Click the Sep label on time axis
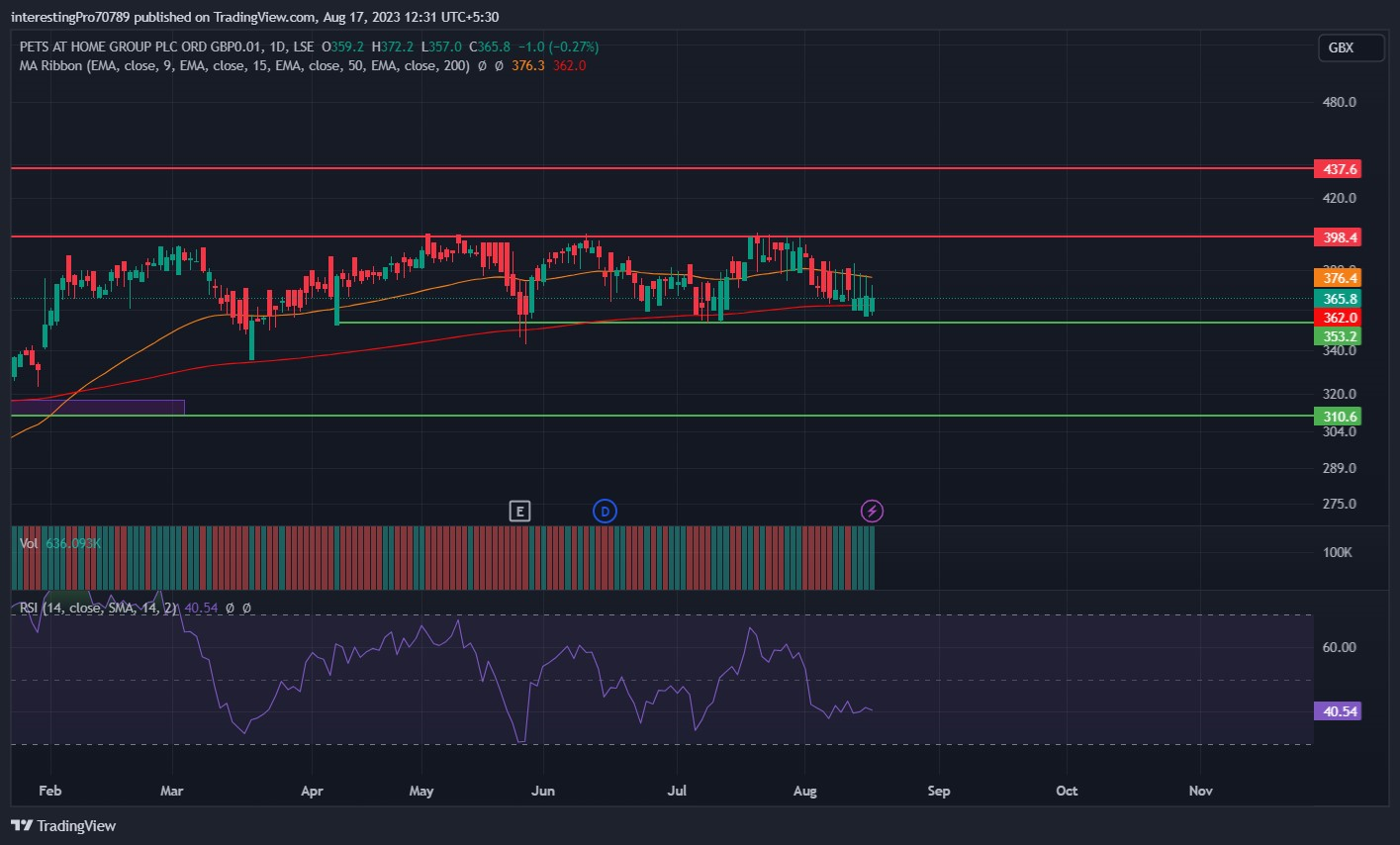The width and height of the screenshot is (1400, 845). [x=938, y=791]
